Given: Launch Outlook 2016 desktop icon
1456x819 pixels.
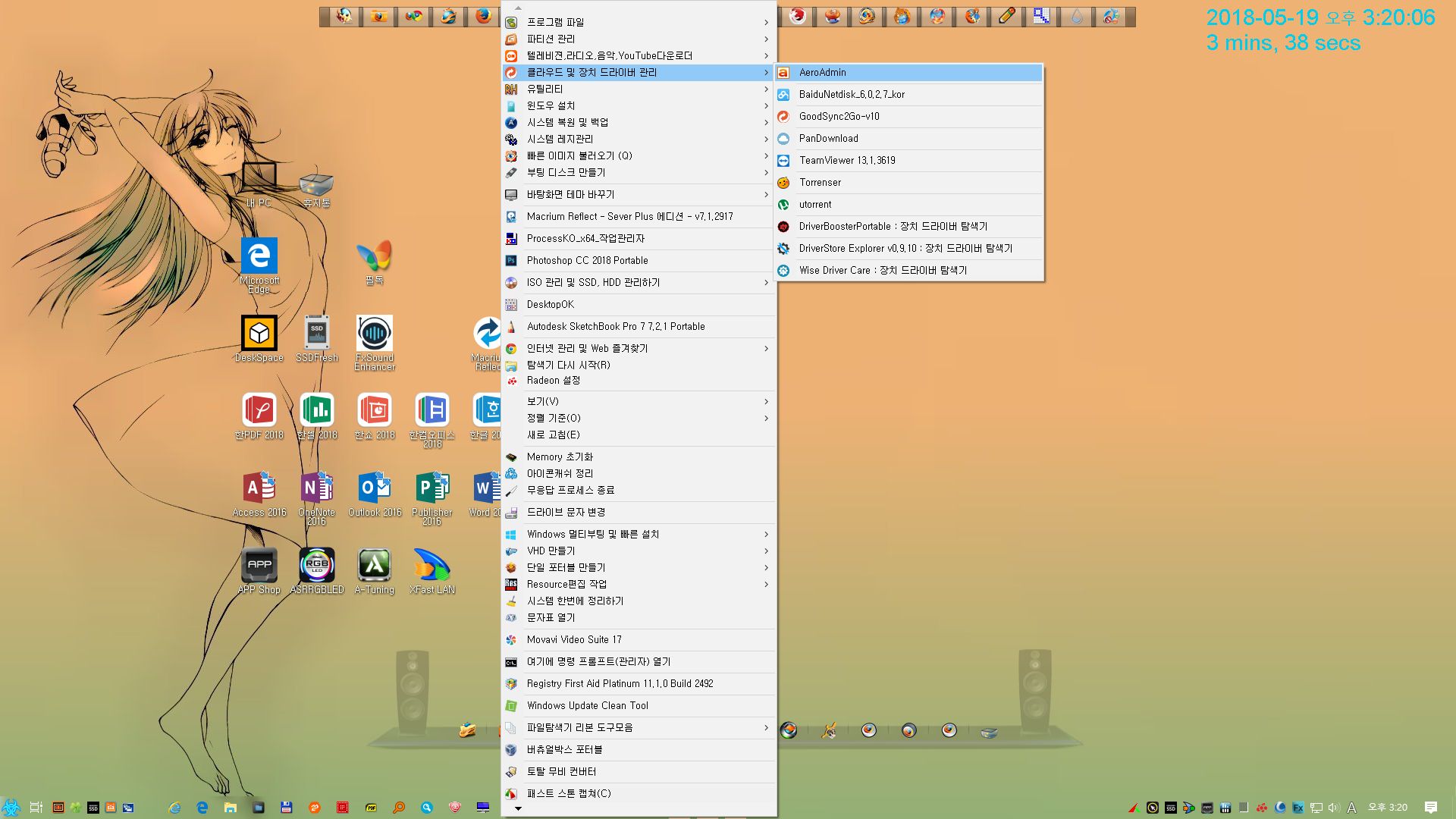Looking at the screenshot, I should pos(375,494).
